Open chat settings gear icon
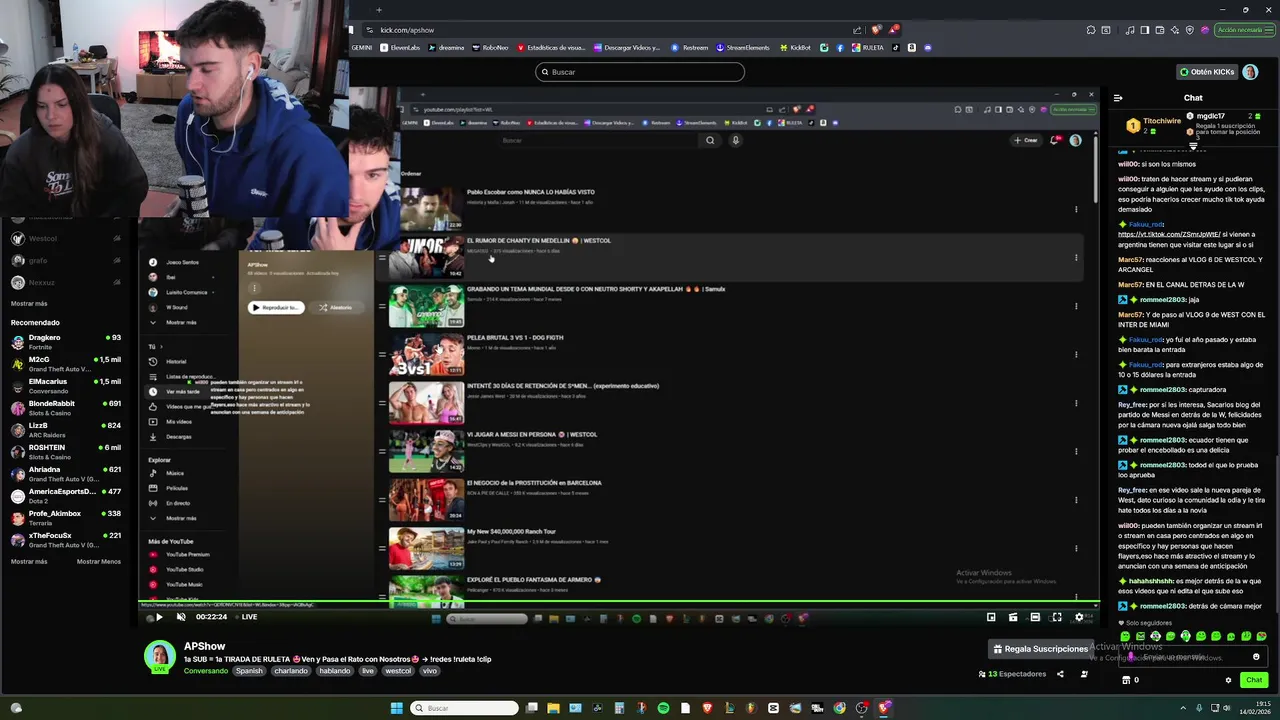The image size is (1280, 720). (1228, 680)
